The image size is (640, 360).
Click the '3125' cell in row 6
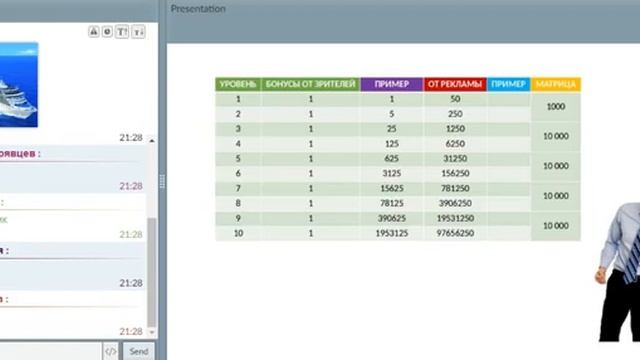pos(391,173)
